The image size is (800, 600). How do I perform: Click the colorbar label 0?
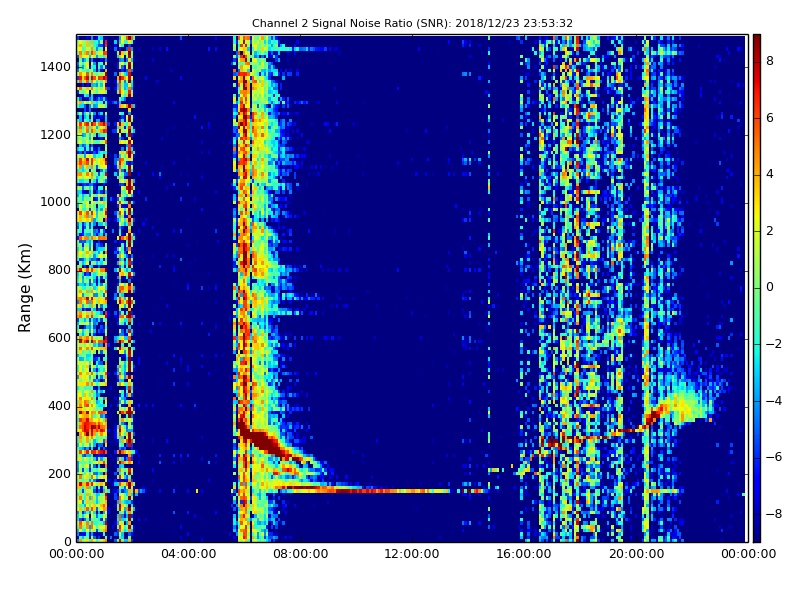[770, 287]
